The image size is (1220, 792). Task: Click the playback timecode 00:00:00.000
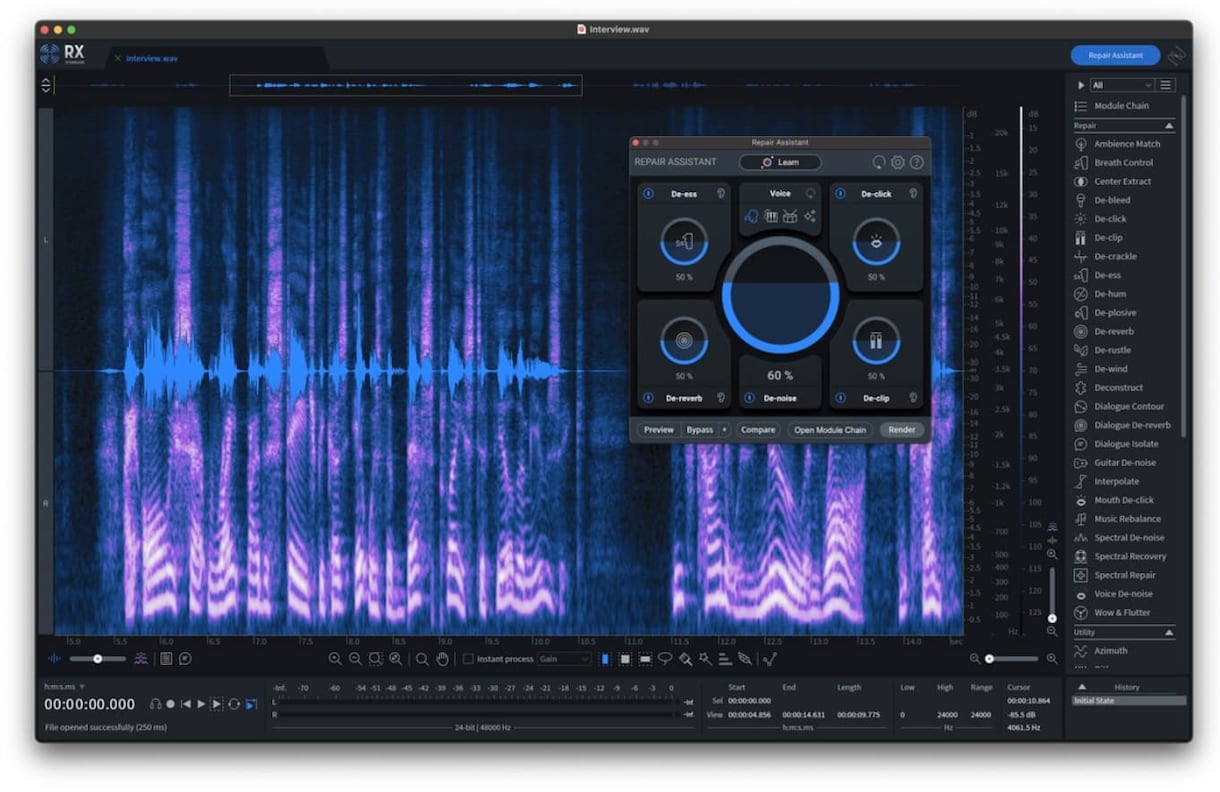[x=90, y=704]
